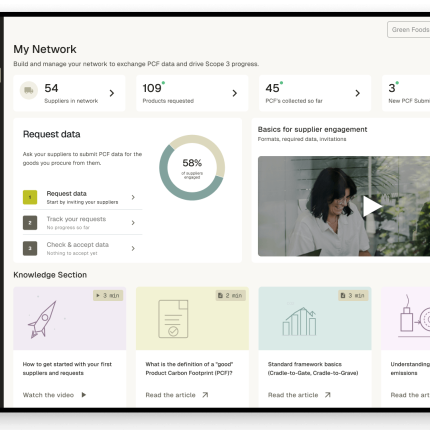
Task: Click the bar chart illustration card
Action: 315,318
